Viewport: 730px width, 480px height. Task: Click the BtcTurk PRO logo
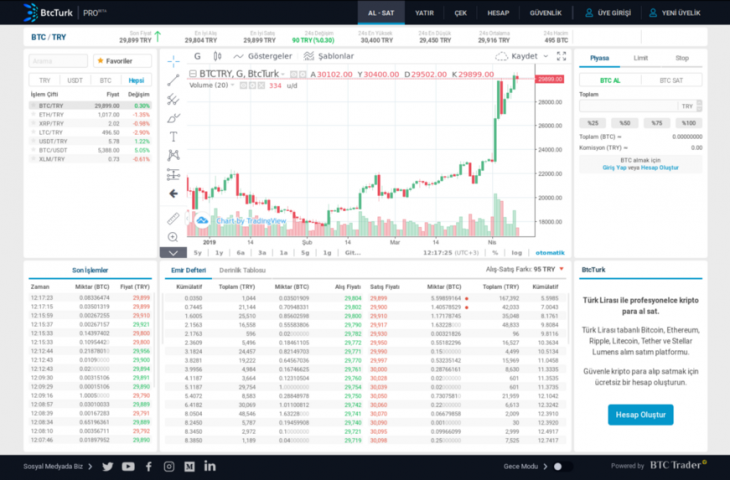click(x=65, y=13)
